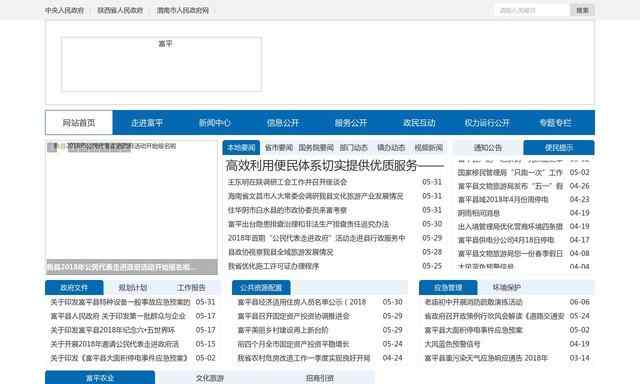
Task: Switch to 省市要闻 tab
Action: click(279, 148)
